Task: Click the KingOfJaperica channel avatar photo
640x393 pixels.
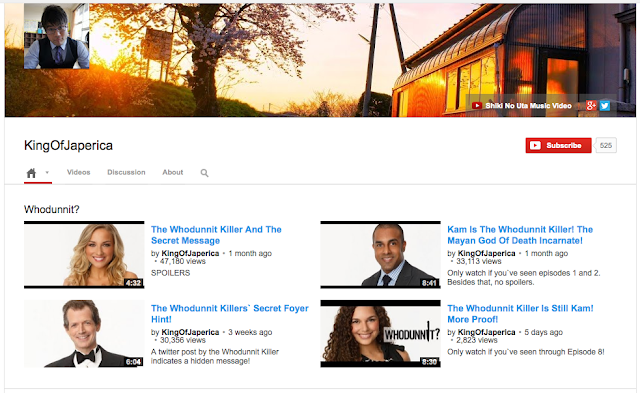Action: click(x=57, y=36)
